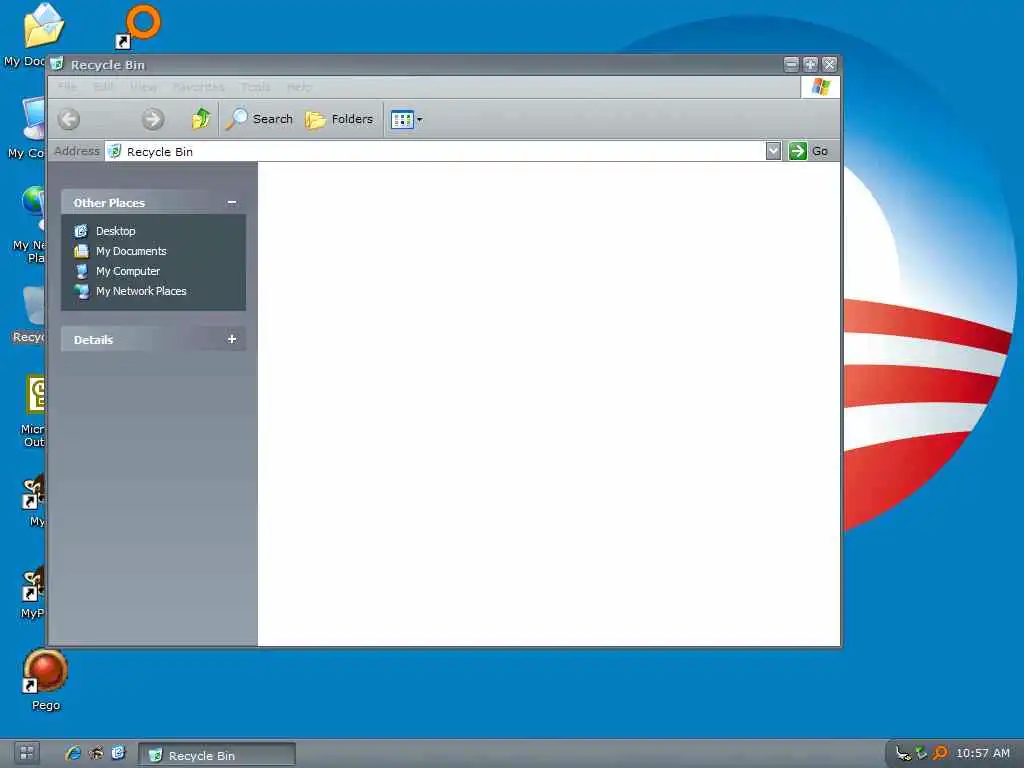This screenshot has height=768, width=1024.
Task: Open the Favorites menu
Action: point(199,87)
